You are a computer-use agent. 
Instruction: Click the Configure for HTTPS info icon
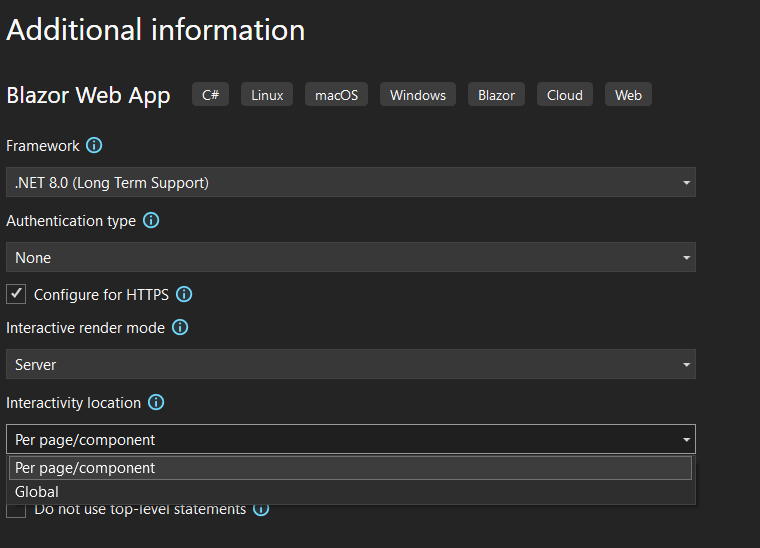(184, 294)
